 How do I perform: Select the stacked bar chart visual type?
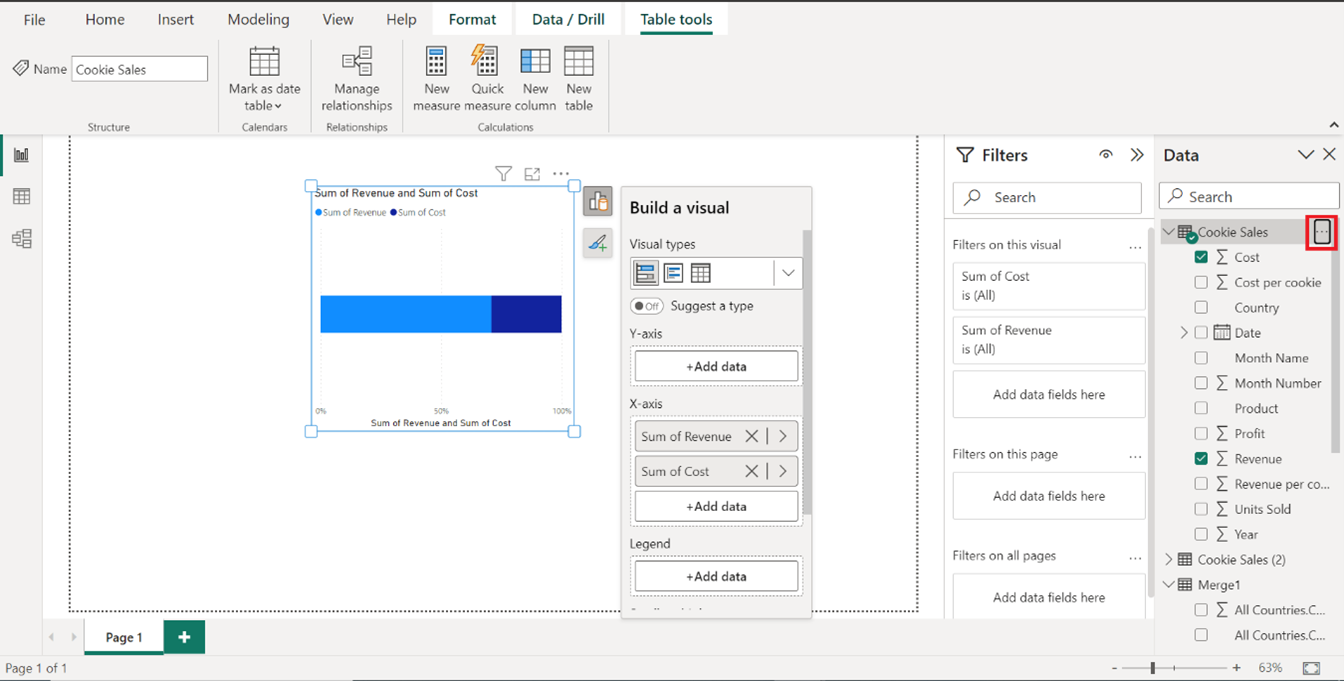tap(645, 272)
